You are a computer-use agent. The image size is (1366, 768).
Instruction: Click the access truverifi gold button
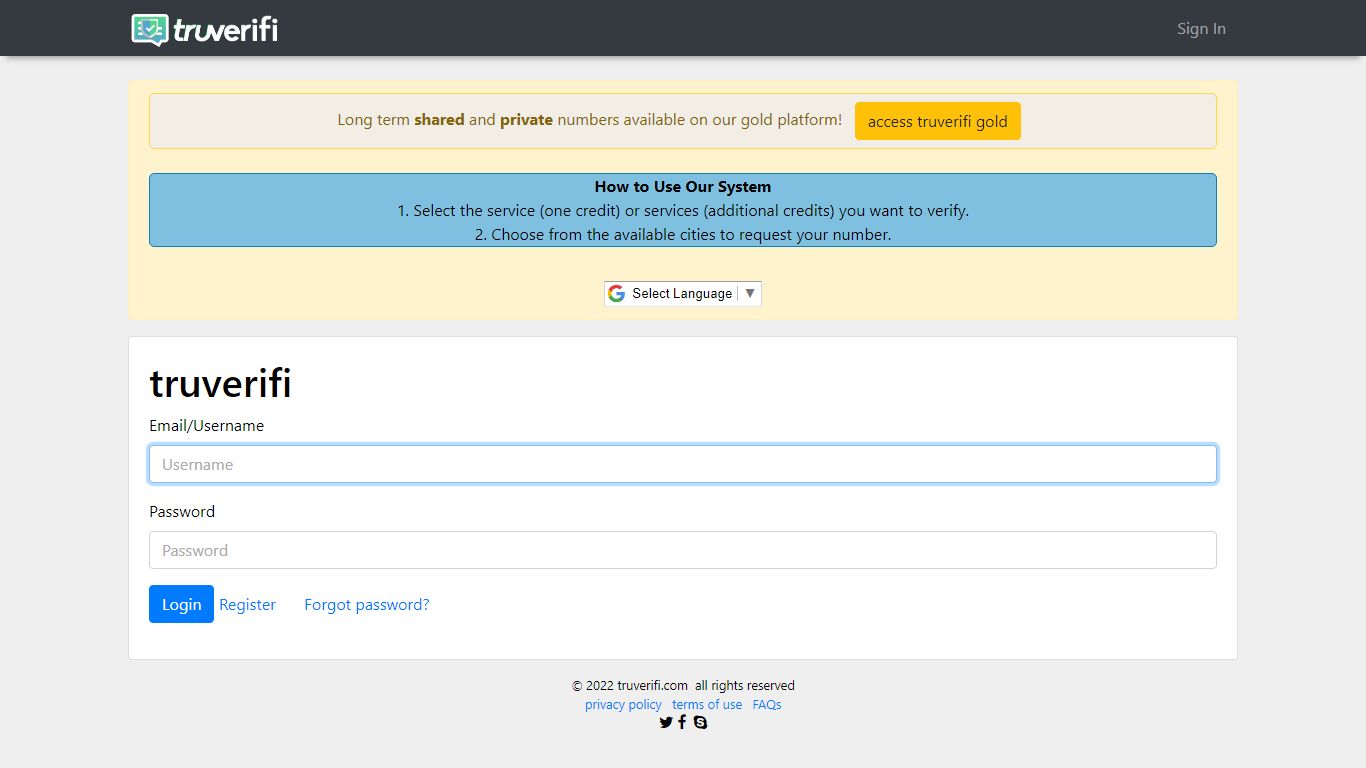tap(938, 121)
